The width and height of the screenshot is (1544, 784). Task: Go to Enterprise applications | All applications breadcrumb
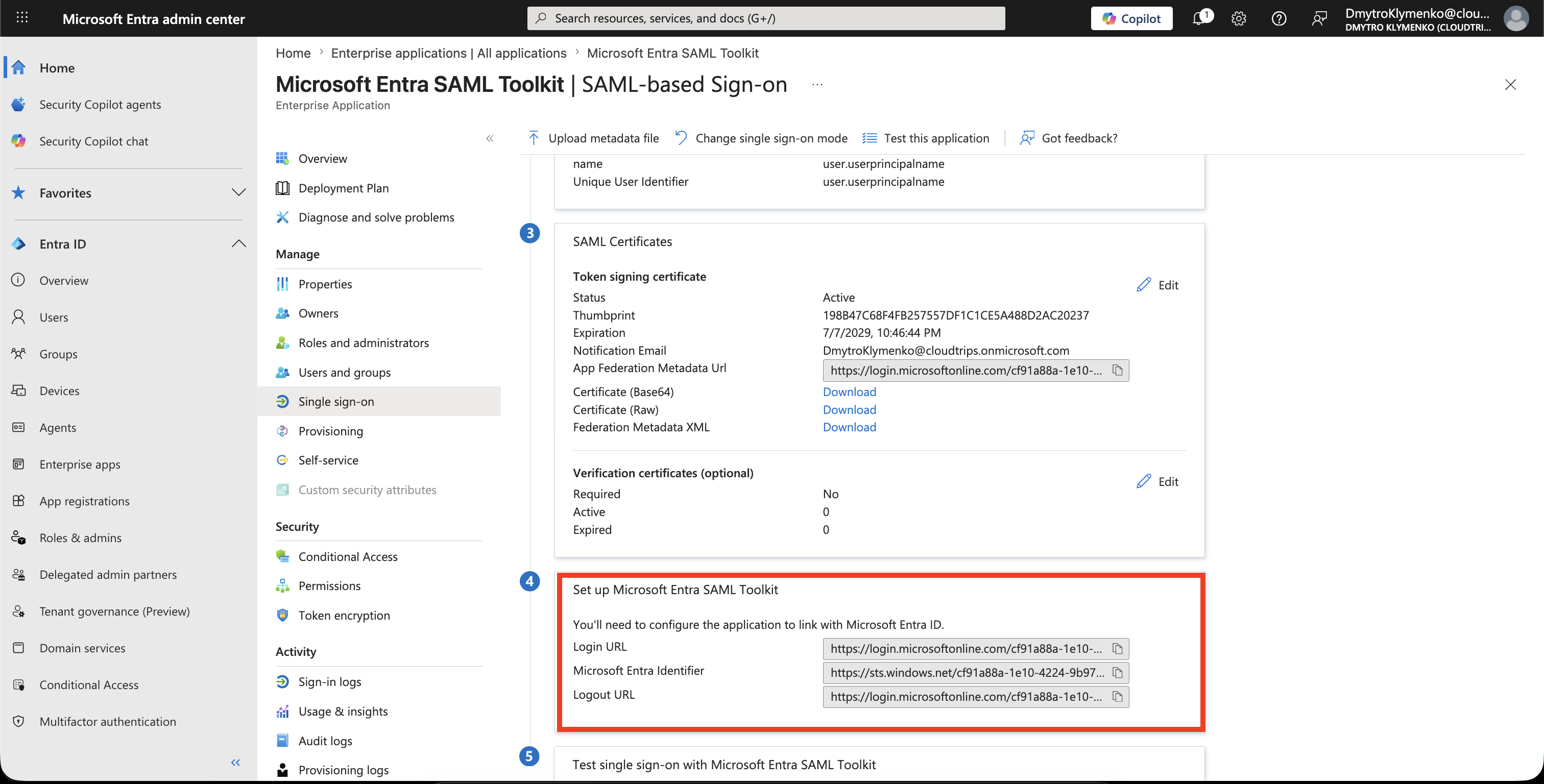(x=448, y=53)
